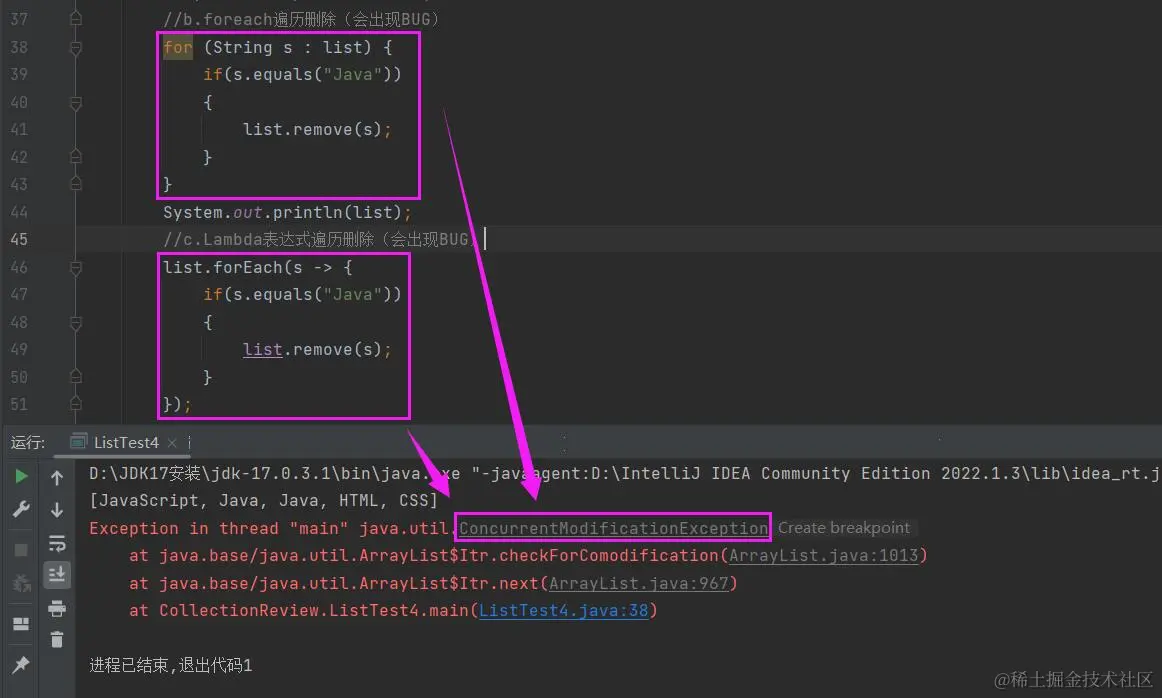
Task: Open ArrayList.java:1013 stack trace link
Action: [x=823, y=556]
